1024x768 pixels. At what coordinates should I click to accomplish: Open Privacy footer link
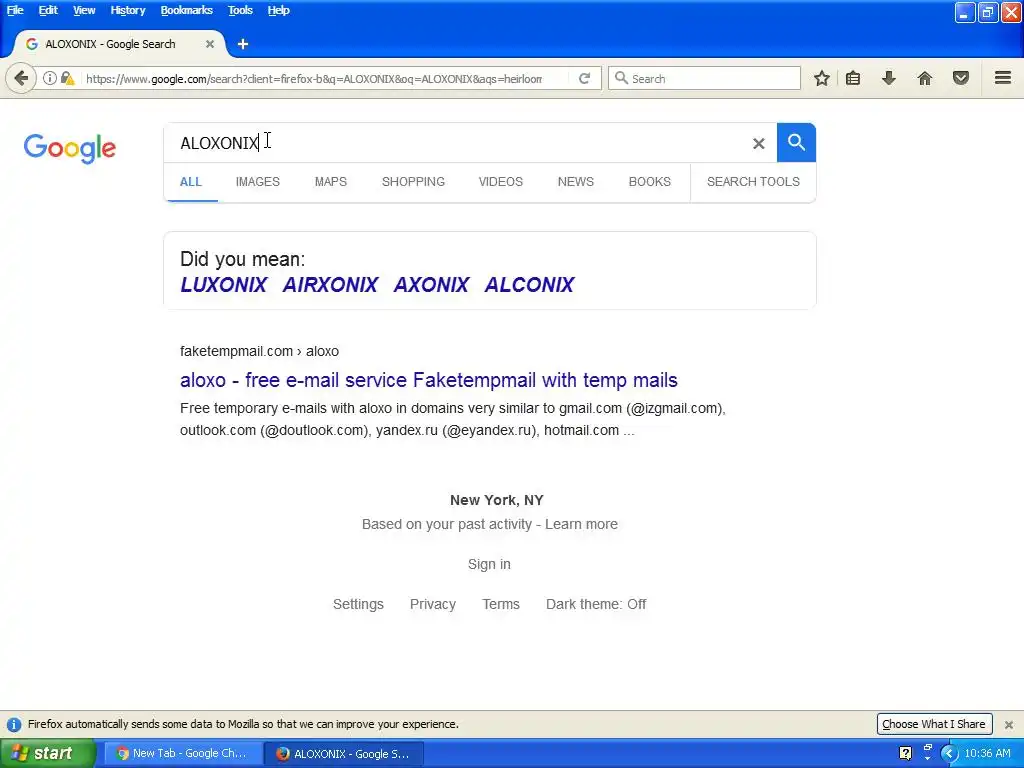point(433,604)
